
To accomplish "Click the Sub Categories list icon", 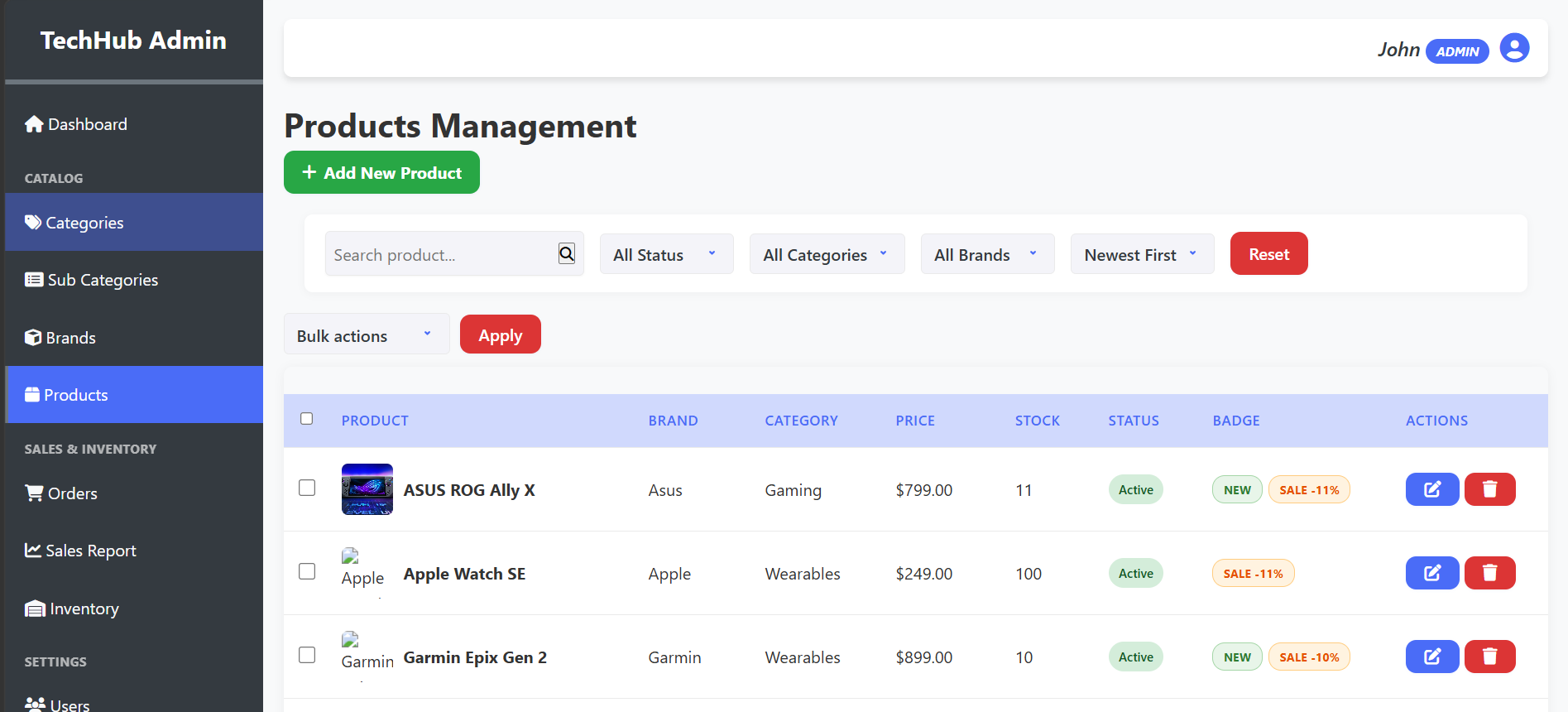I will click(x=34, y=280).
